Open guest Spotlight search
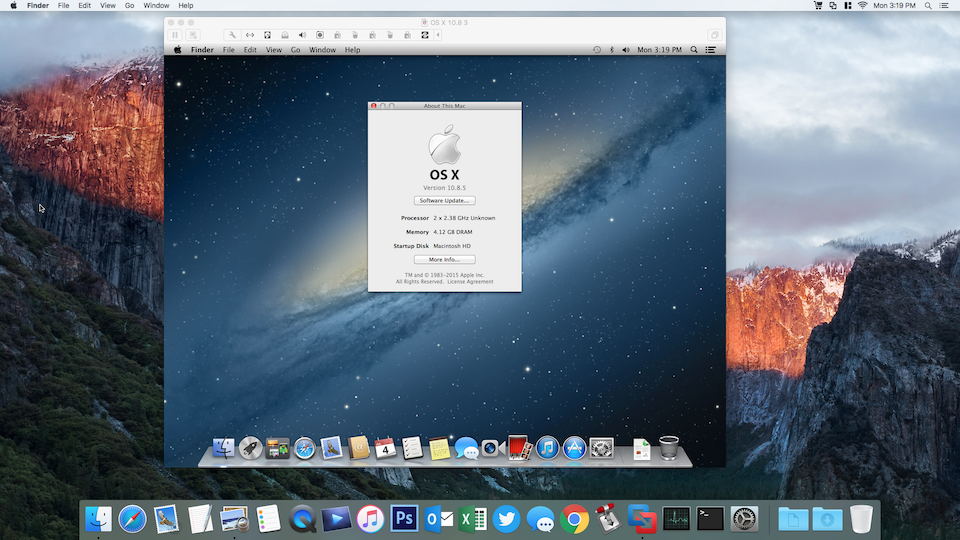The width and height of the screenshot is (960, 540). [x=694, y=50]
